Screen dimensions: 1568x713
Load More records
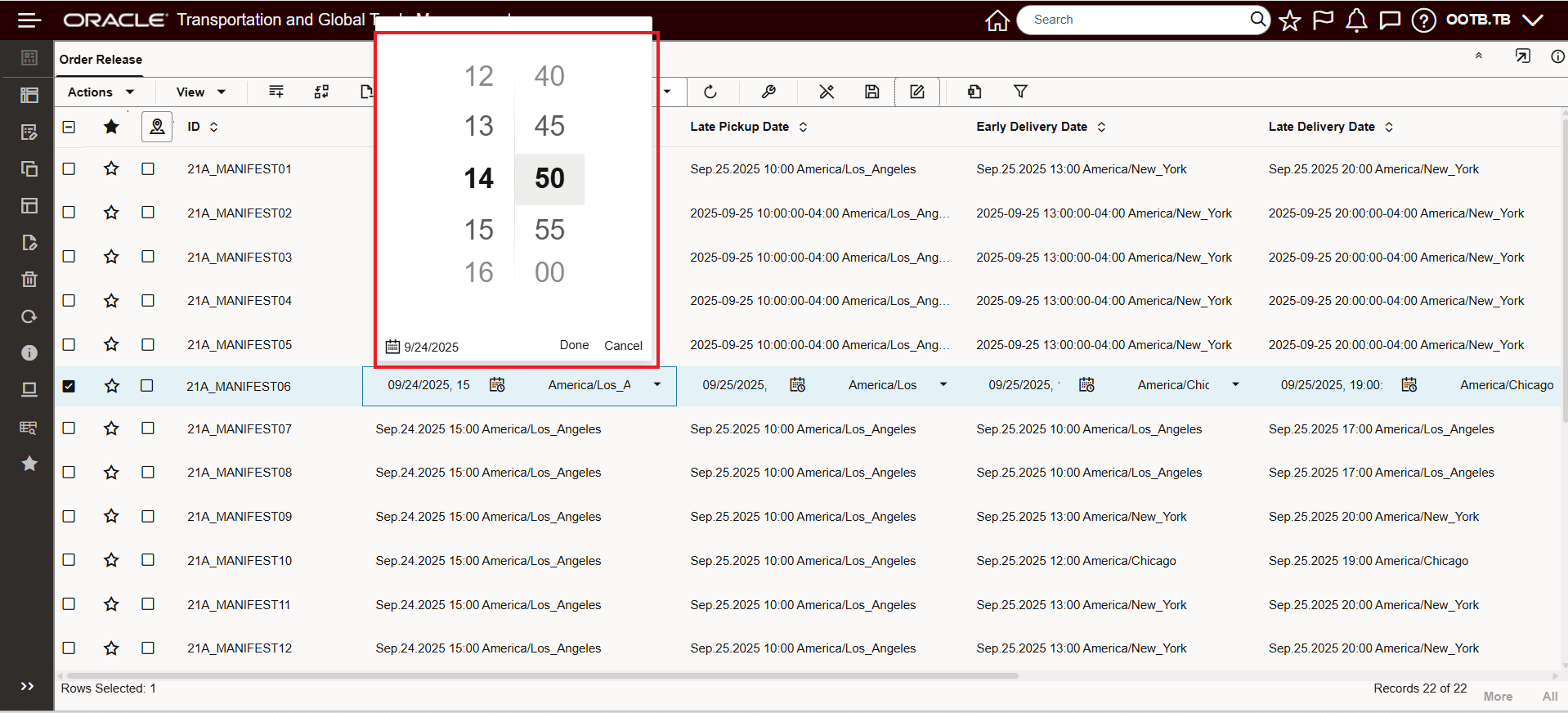point(1498,697)
